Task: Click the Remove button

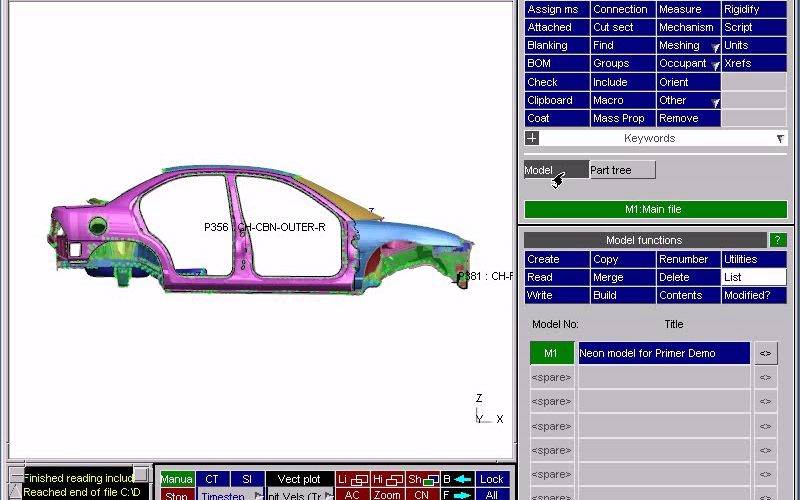Action: (688, 118)
